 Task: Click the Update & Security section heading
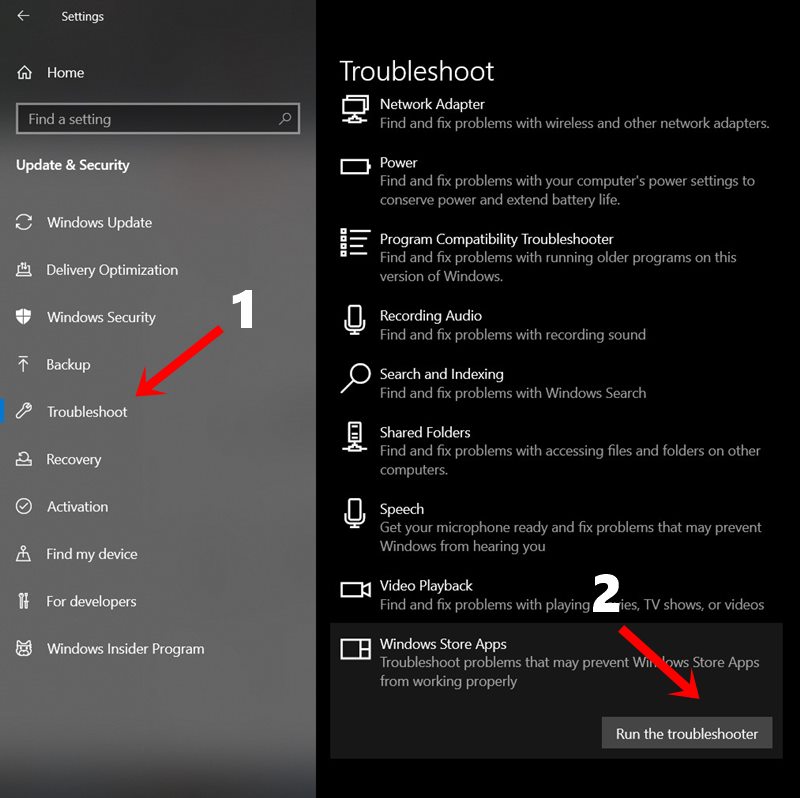[73, 165]
